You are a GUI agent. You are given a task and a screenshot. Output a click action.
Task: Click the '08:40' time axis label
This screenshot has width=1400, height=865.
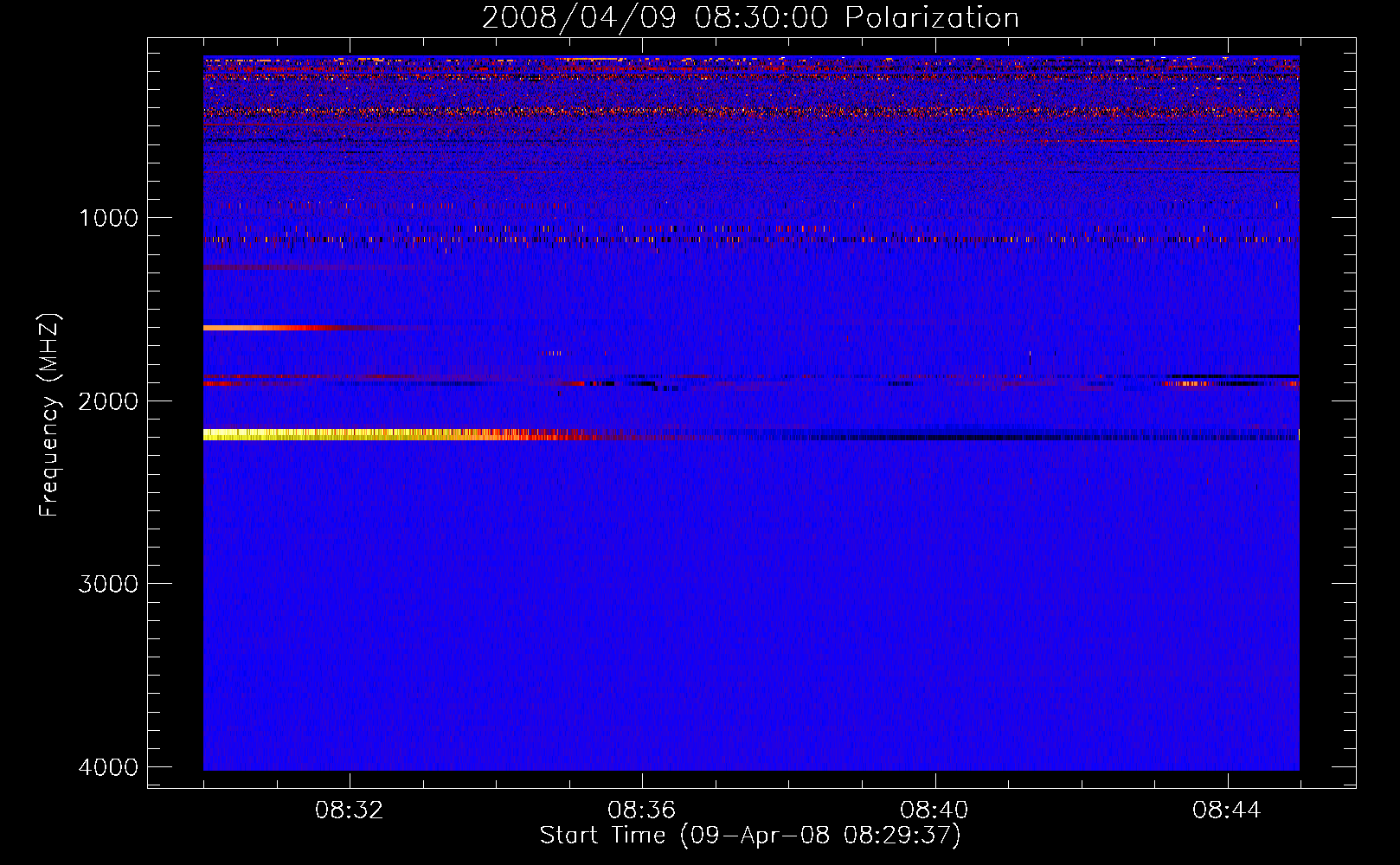point(934,811)
